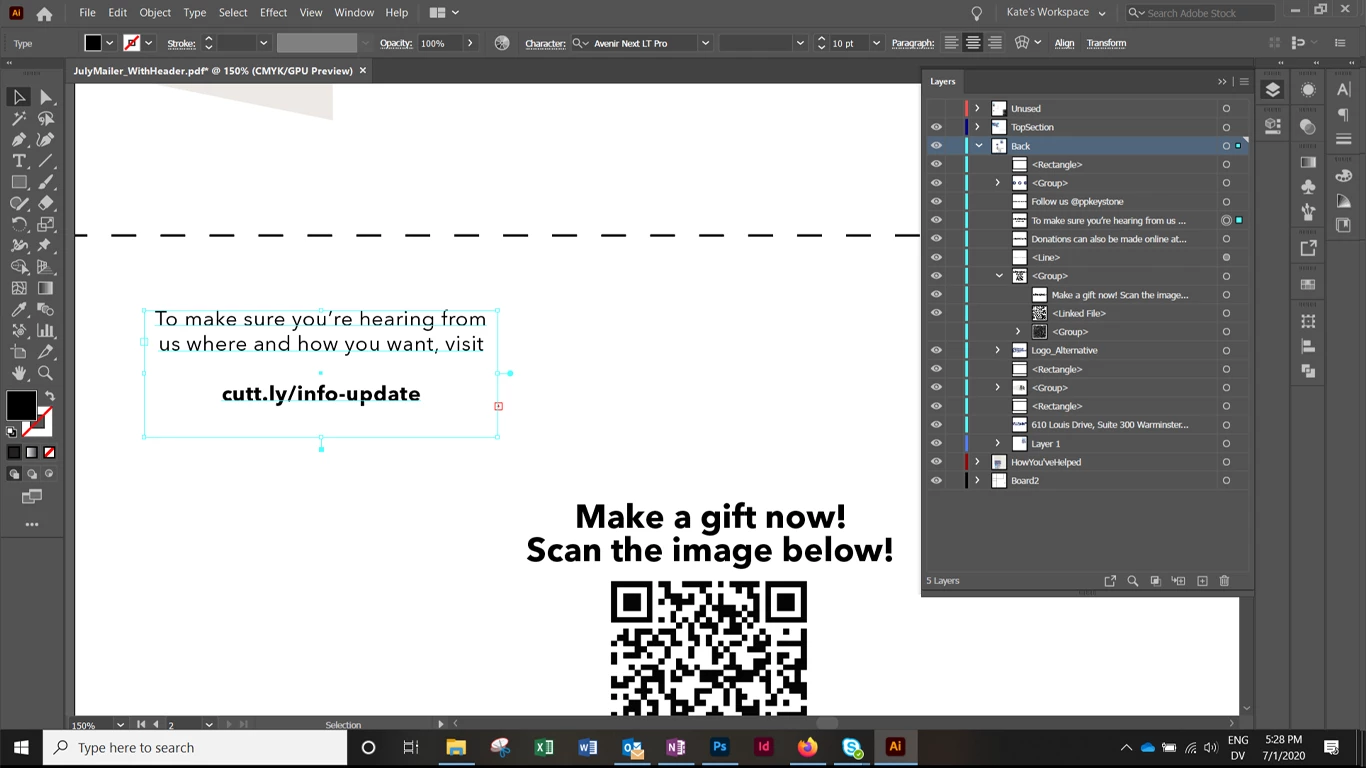
Task: Click the Align link in control bar
Action: coord(1064,43)
